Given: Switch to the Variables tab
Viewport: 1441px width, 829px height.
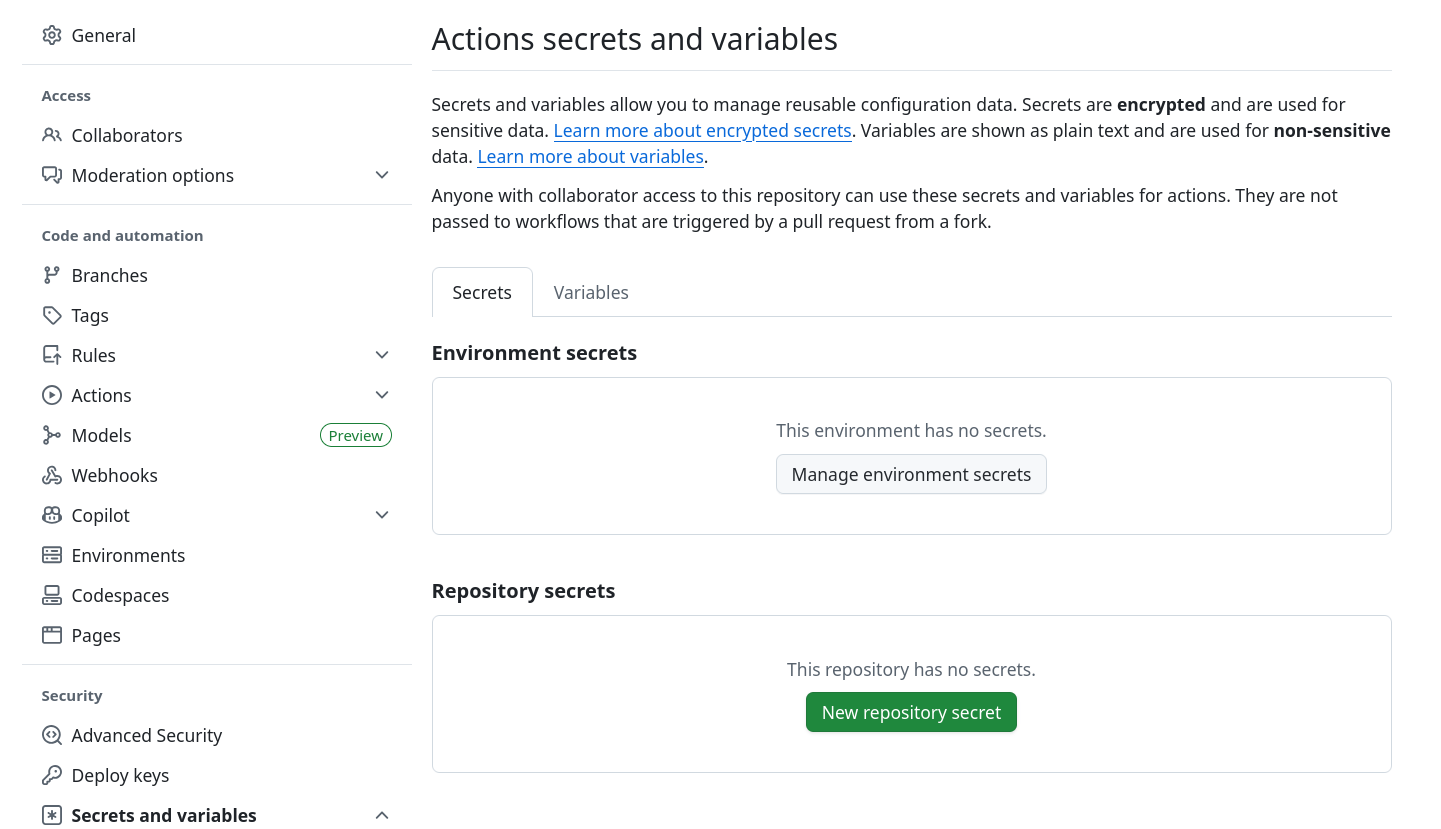Looking at the screenshot, I should coord(591,292).
